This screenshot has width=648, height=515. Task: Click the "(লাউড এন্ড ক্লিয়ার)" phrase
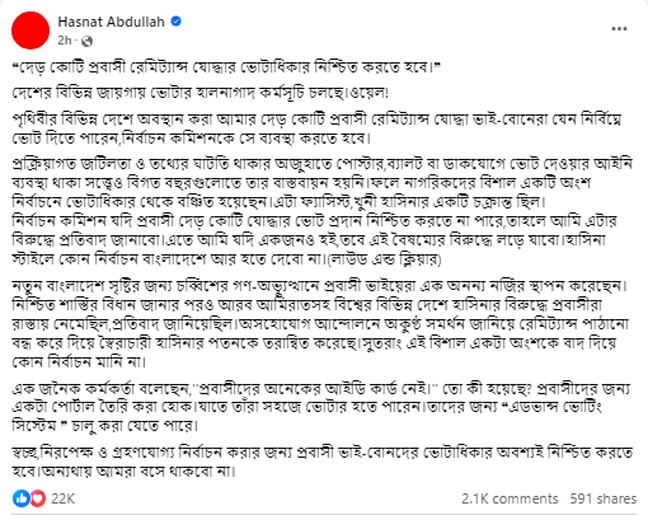pos(383,259)
